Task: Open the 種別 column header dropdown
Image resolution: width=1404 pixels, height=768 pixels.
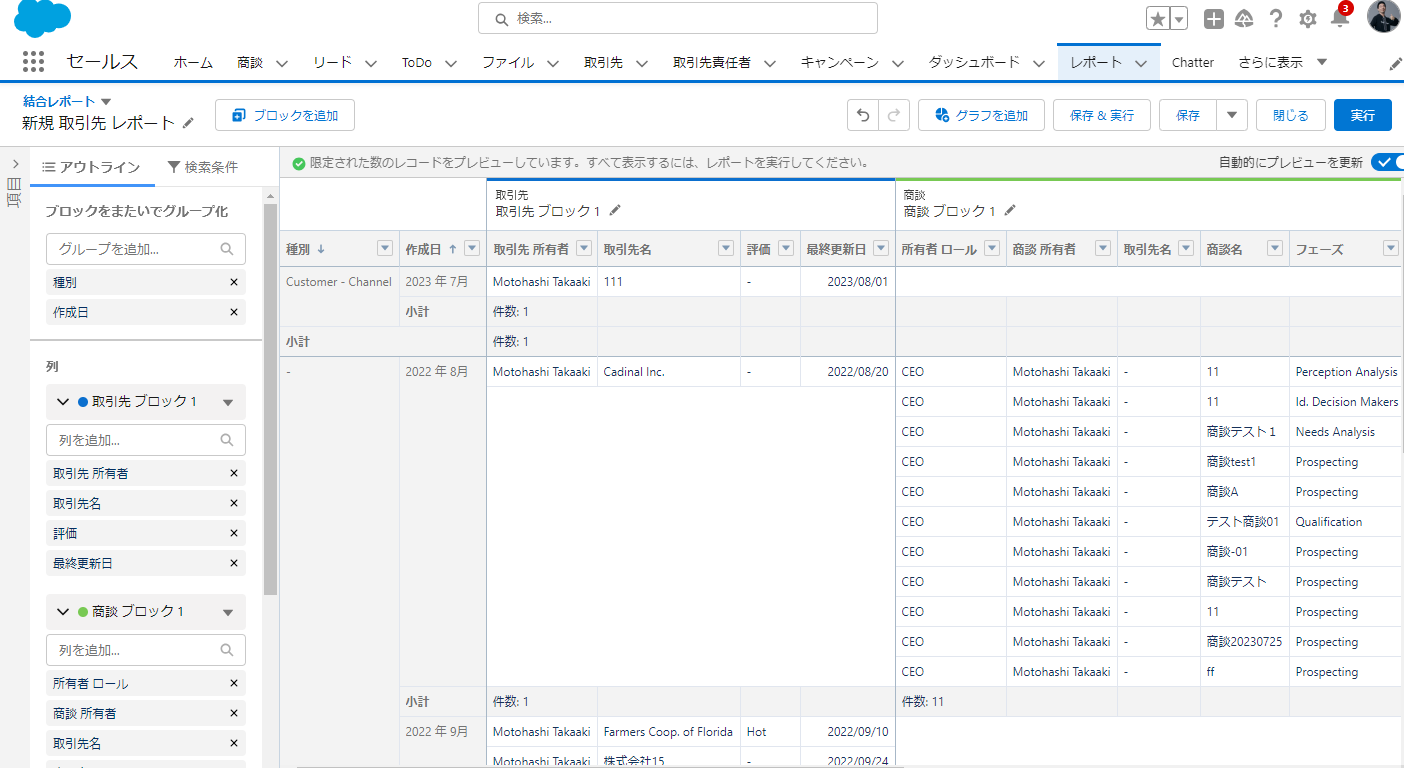Action: (384, 248)
